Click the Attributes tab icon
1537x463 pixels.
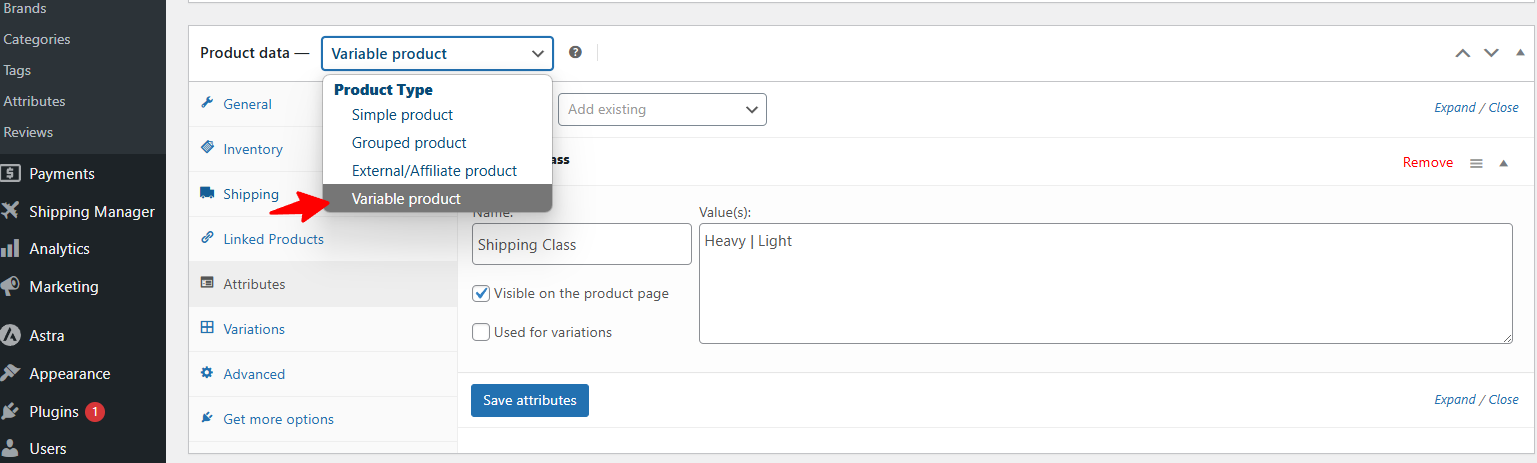[x=207, y=283]
